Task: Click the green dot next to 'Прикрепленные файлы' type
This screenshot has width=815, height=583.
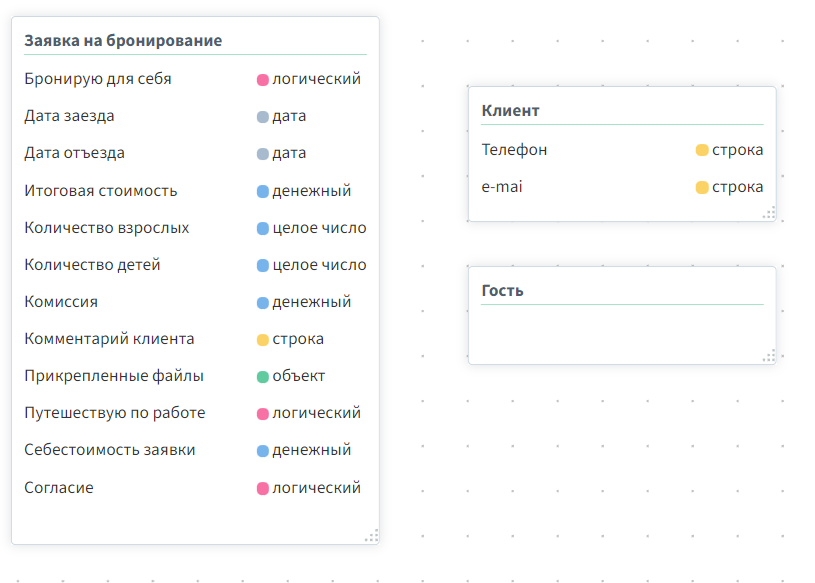Action: [x=263, y=377]
